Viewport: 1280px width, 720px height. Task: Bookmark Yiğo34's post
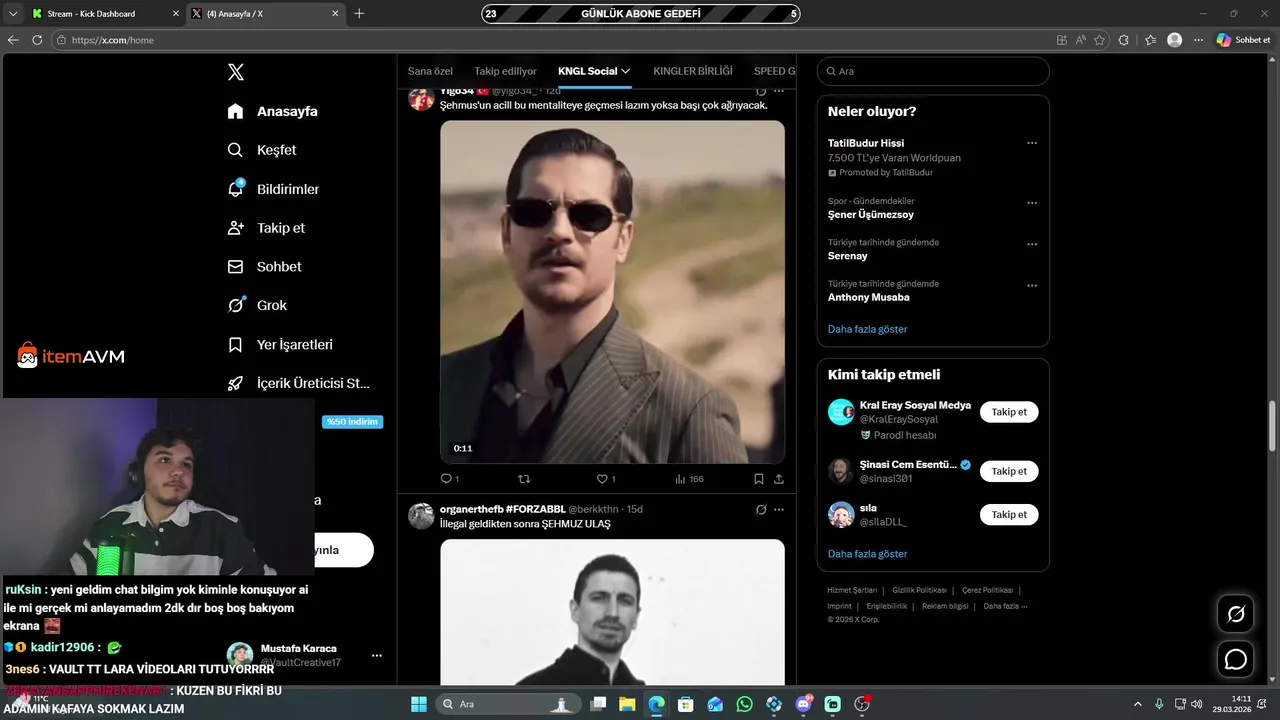click(x=759, y=479)
